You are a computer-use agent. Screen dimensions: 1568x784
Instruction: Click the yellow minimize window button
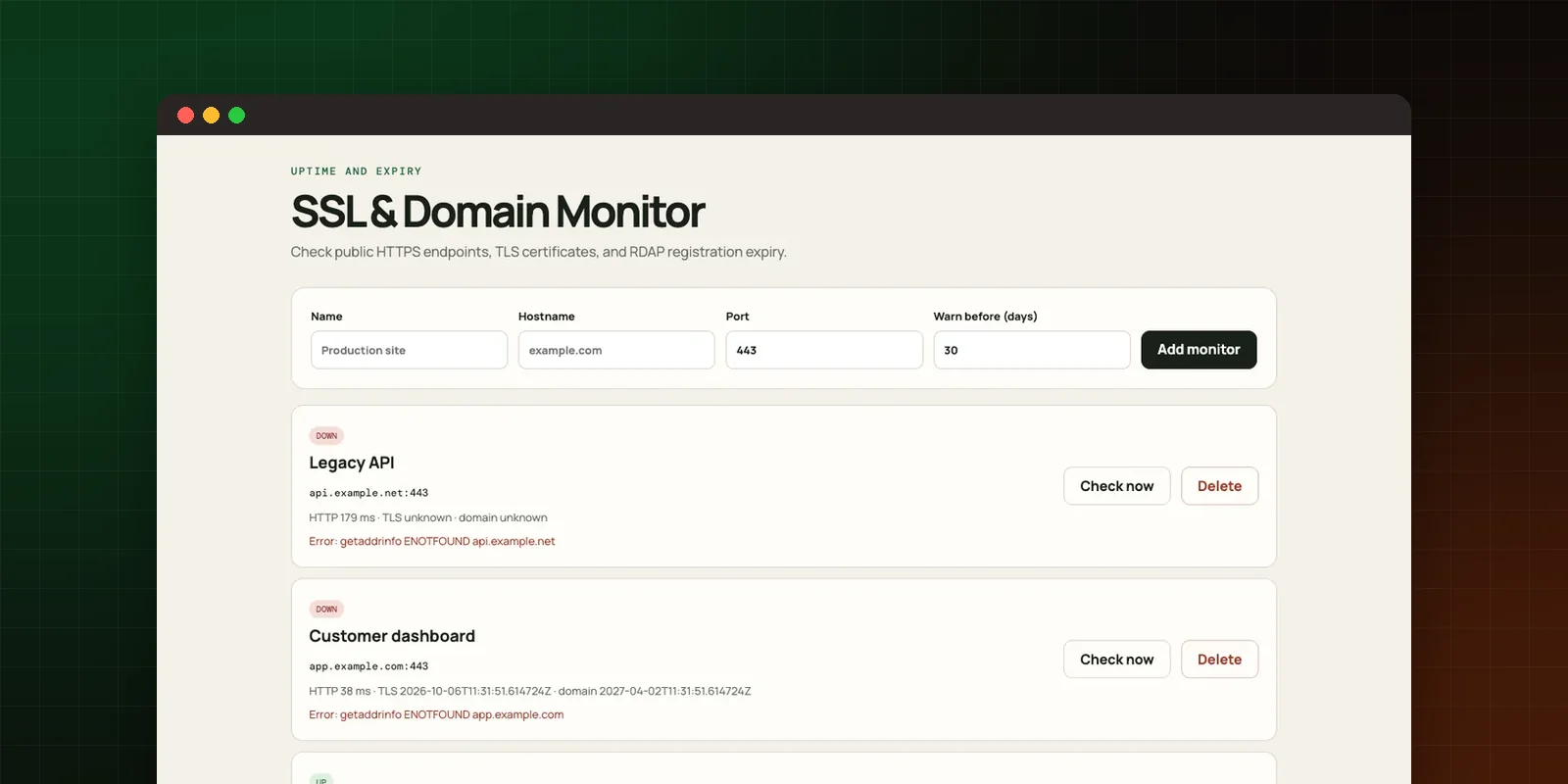click(x=211, y=116)
